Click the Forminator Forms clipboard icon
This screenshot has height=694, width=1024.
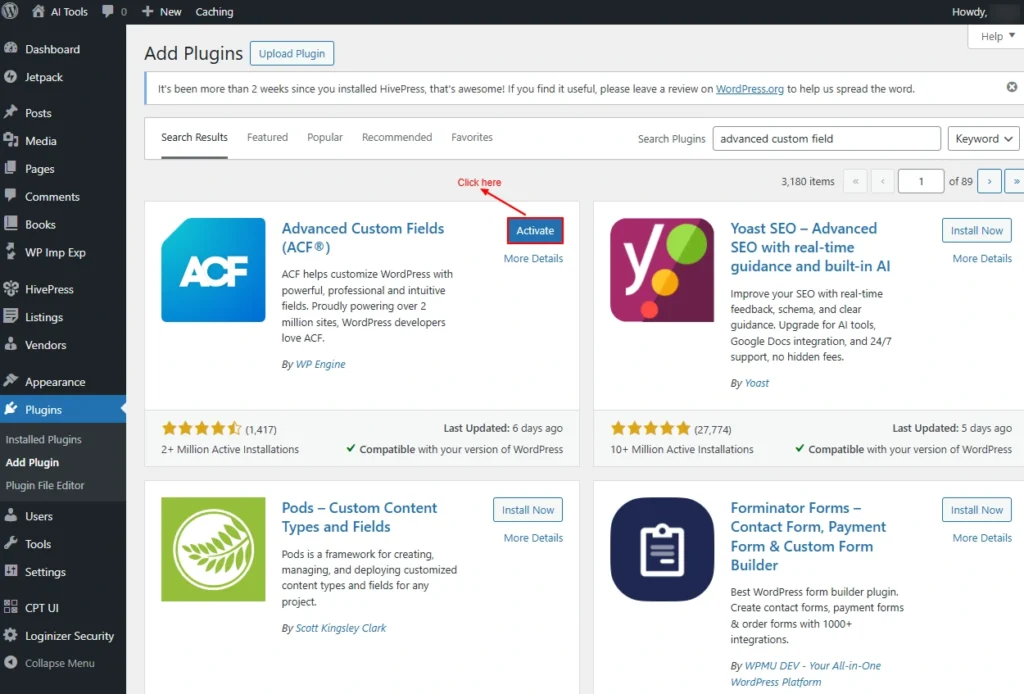[x=662, y=549]
